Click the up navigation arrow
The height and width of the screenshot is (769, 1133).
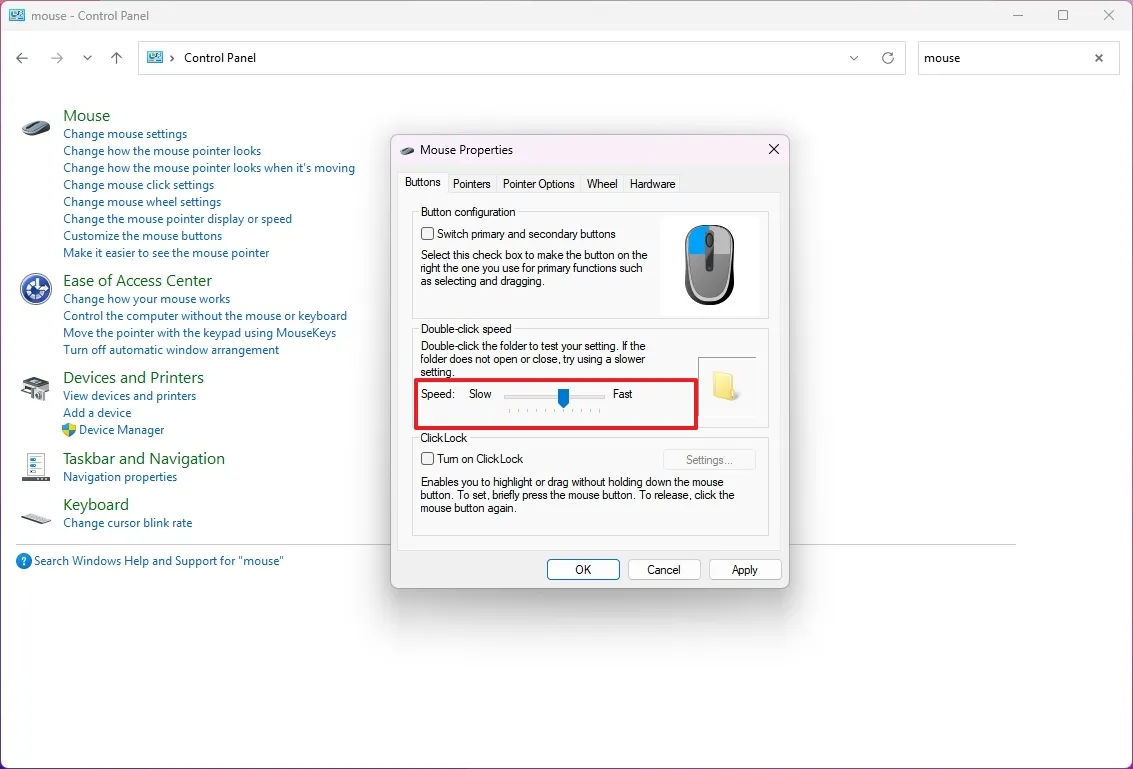click(x=116, y=58)
